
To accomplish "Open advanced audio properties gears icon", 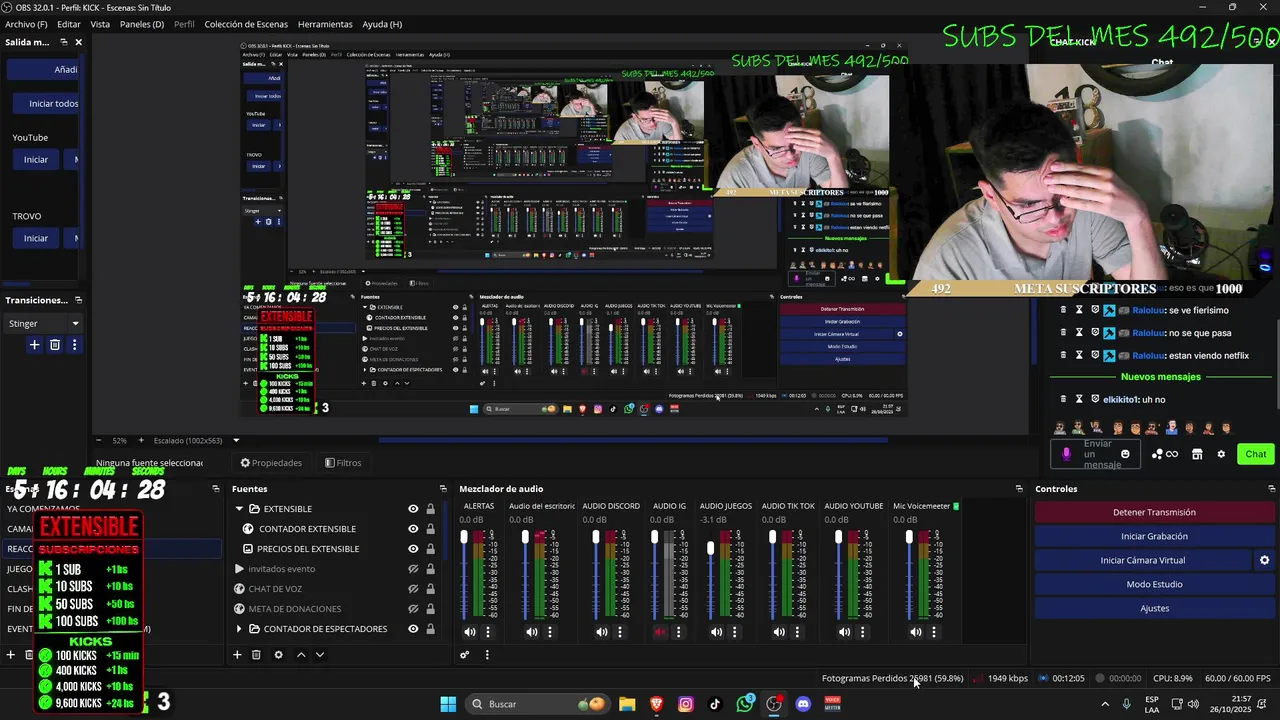I will tap(465, 655).
